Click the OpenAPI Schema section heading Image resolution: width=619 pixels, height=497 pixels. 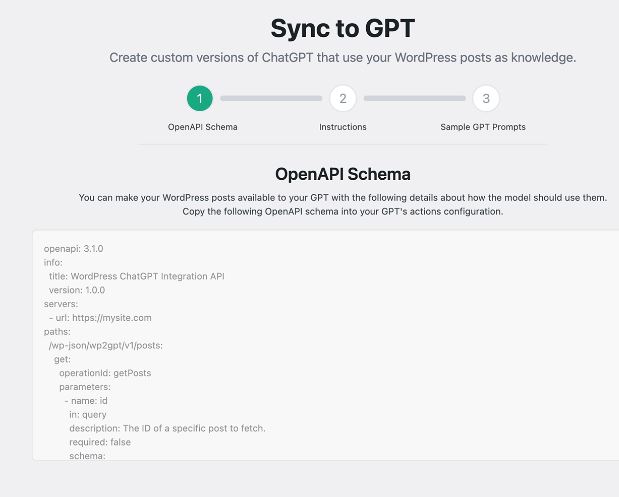point(343,174)
